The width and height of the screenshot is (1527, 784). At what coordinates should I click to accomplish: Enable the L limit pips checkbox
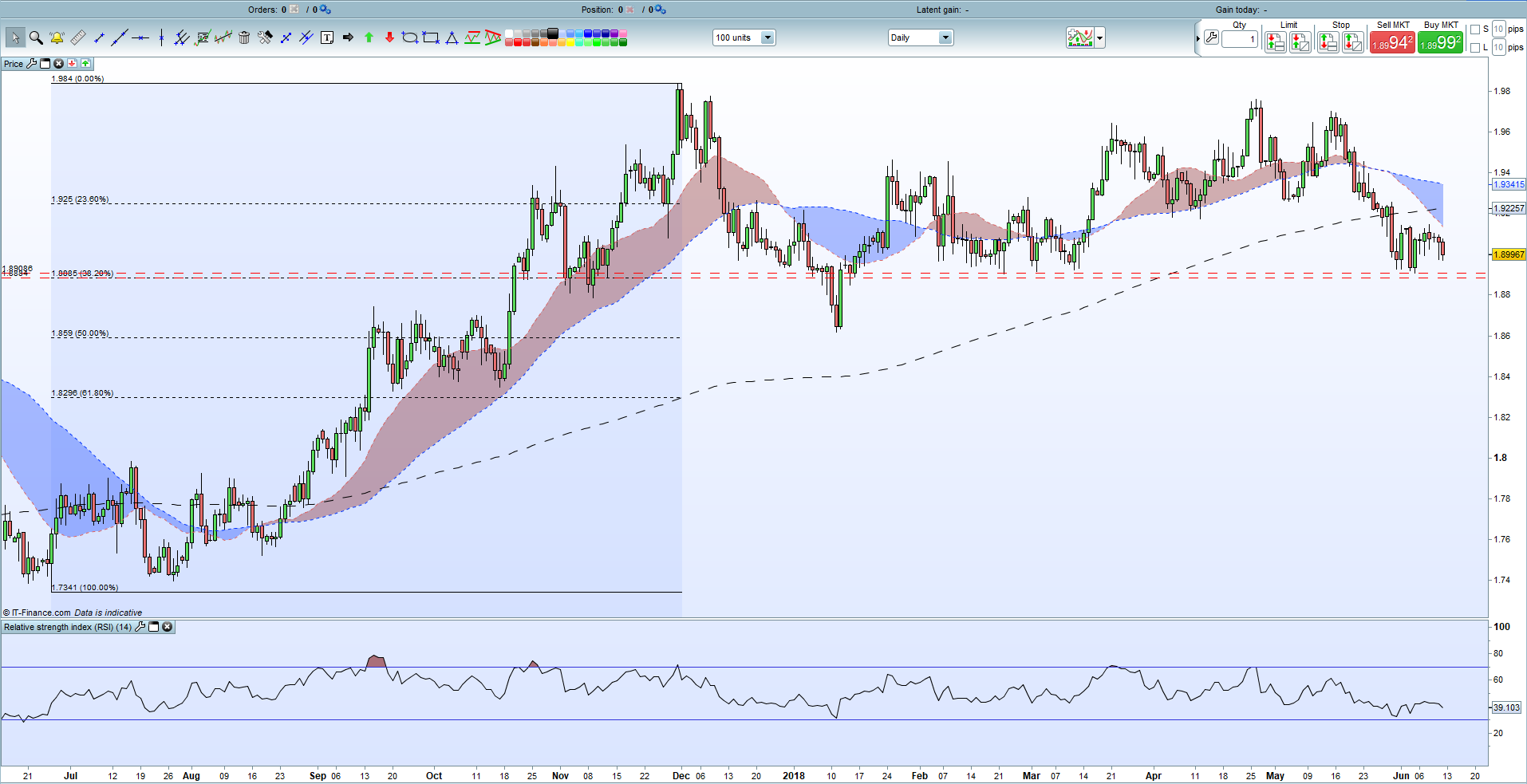(1475, 48)
